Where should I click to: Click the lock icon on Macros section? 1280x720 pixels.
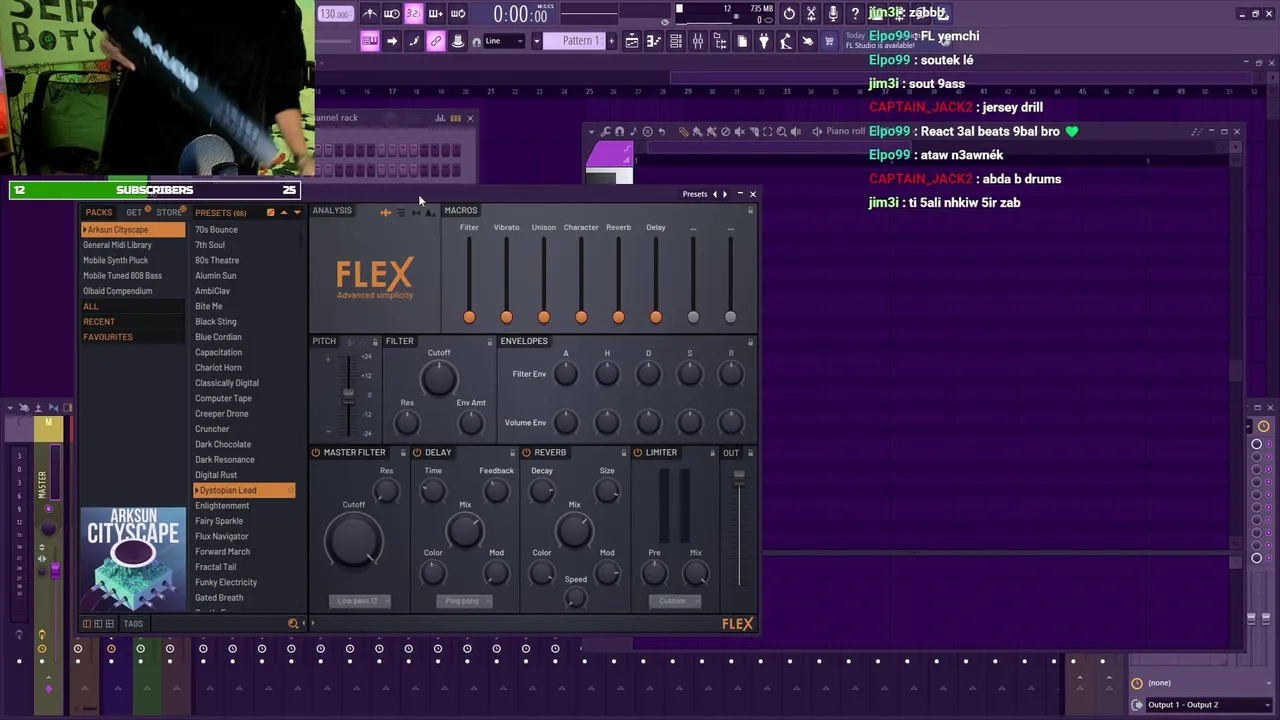[x=750, y=210]
